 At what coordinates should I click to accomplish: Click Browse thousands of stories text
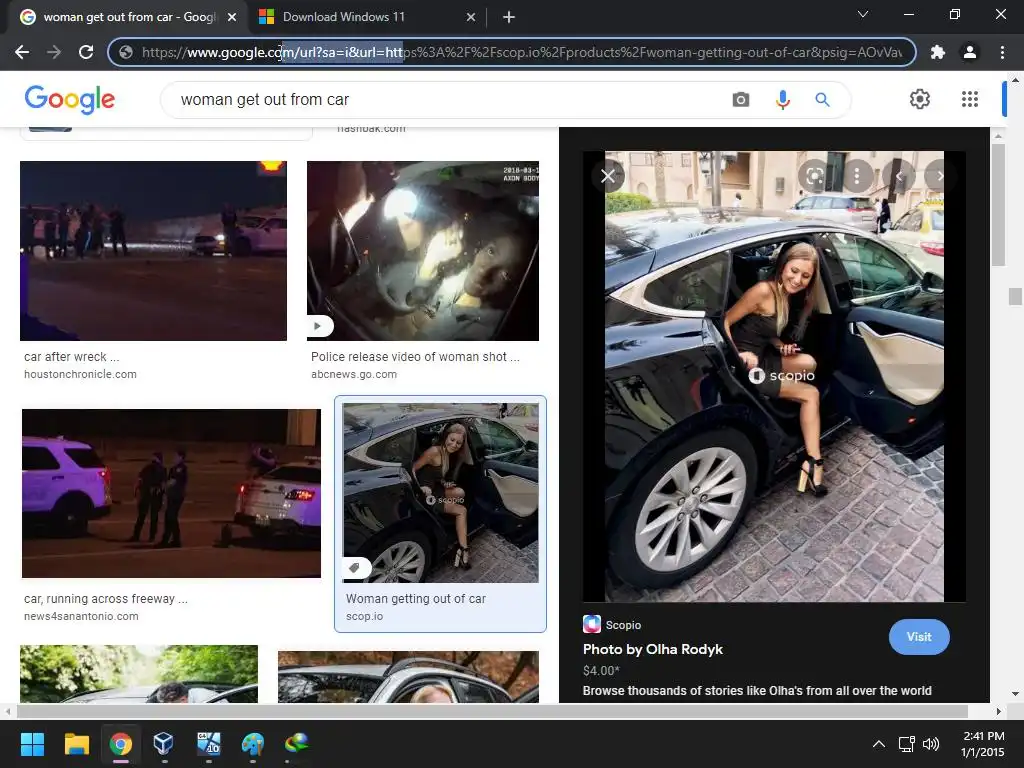tap(757, 691)
